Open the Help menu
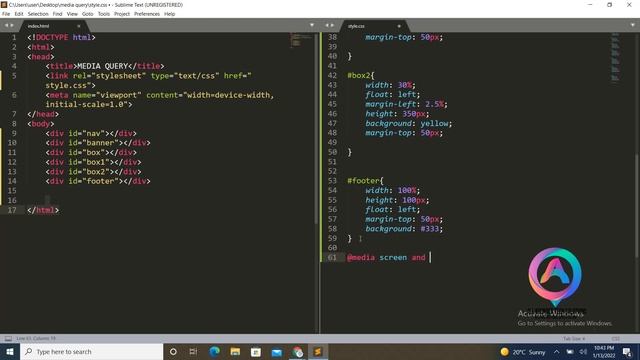The image size is (640, 360). tap(169, 14)
